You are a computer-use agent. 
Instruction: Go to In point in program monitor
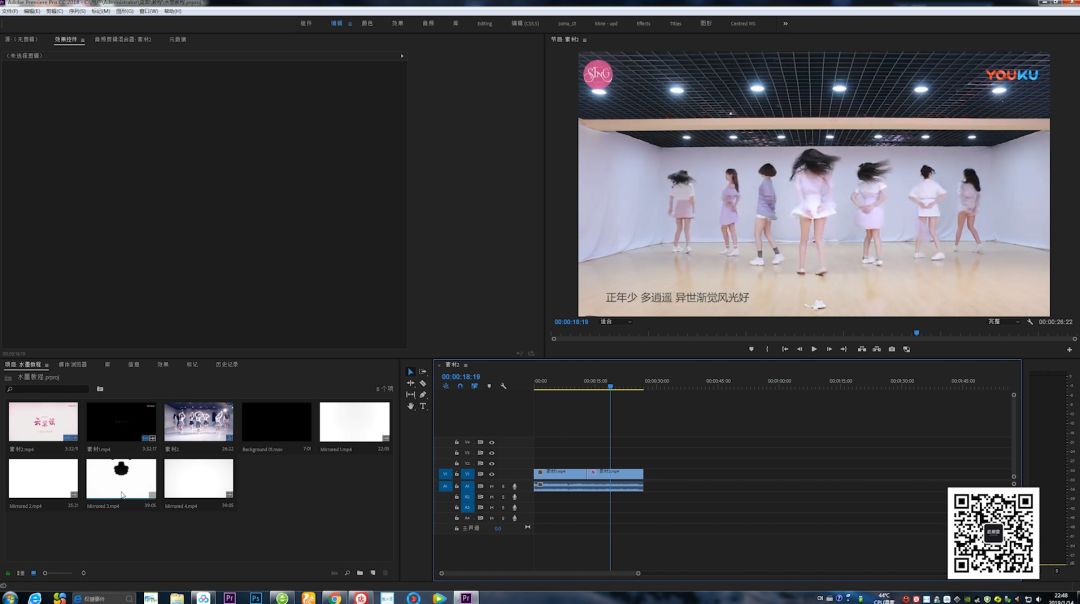(785, 349)
